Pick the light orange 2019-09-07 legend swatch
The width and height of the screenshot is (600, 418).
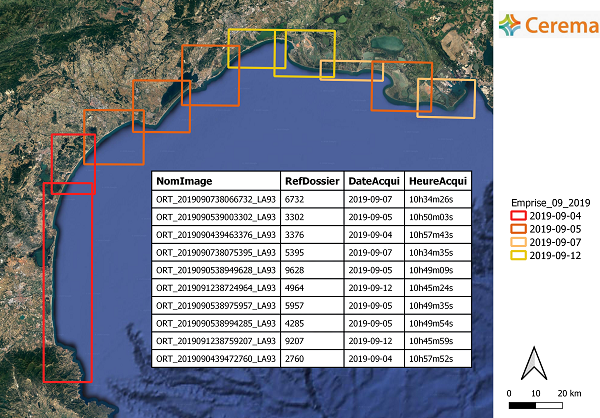coord(519,242)
